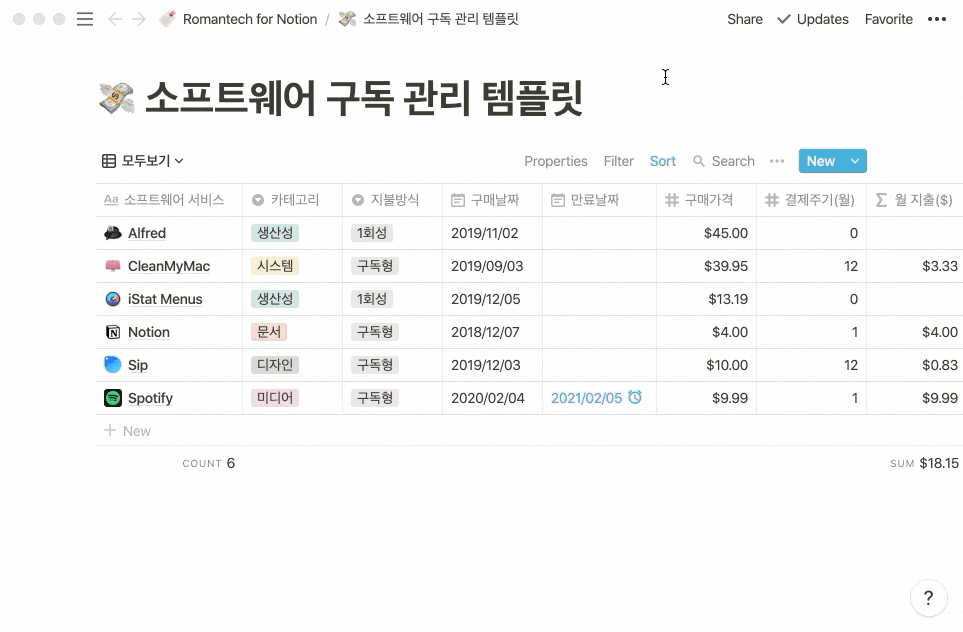Open the 월 지출($) column header menu
963x632 pixels.
click(x=915, y=200)
